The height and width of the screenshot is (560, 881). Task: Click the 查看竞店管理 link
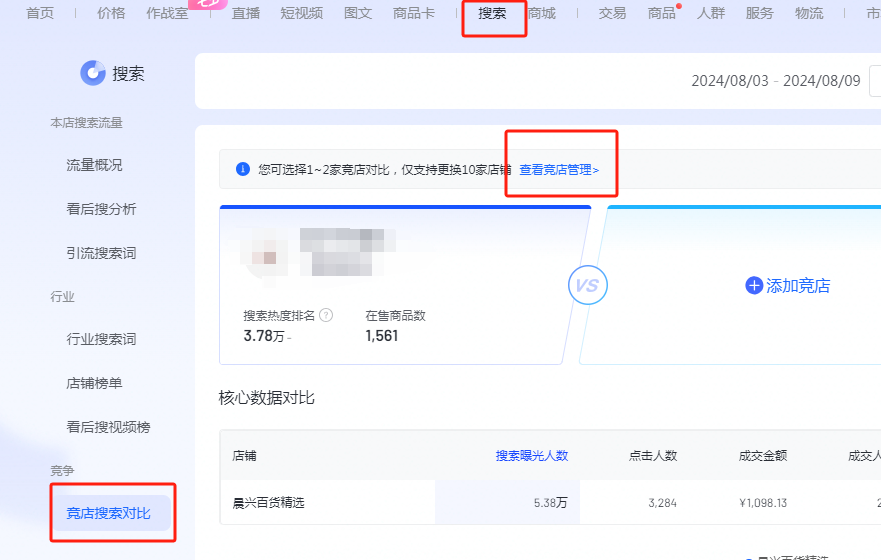[x=559, y=170]
